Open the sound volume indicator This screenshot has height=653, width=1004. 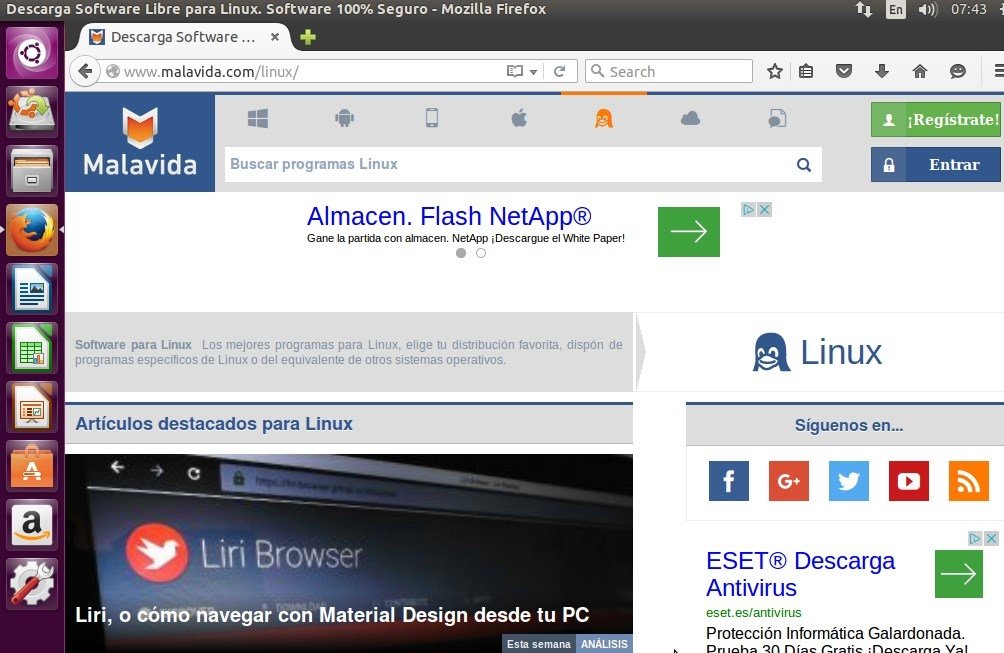point(927,10)
